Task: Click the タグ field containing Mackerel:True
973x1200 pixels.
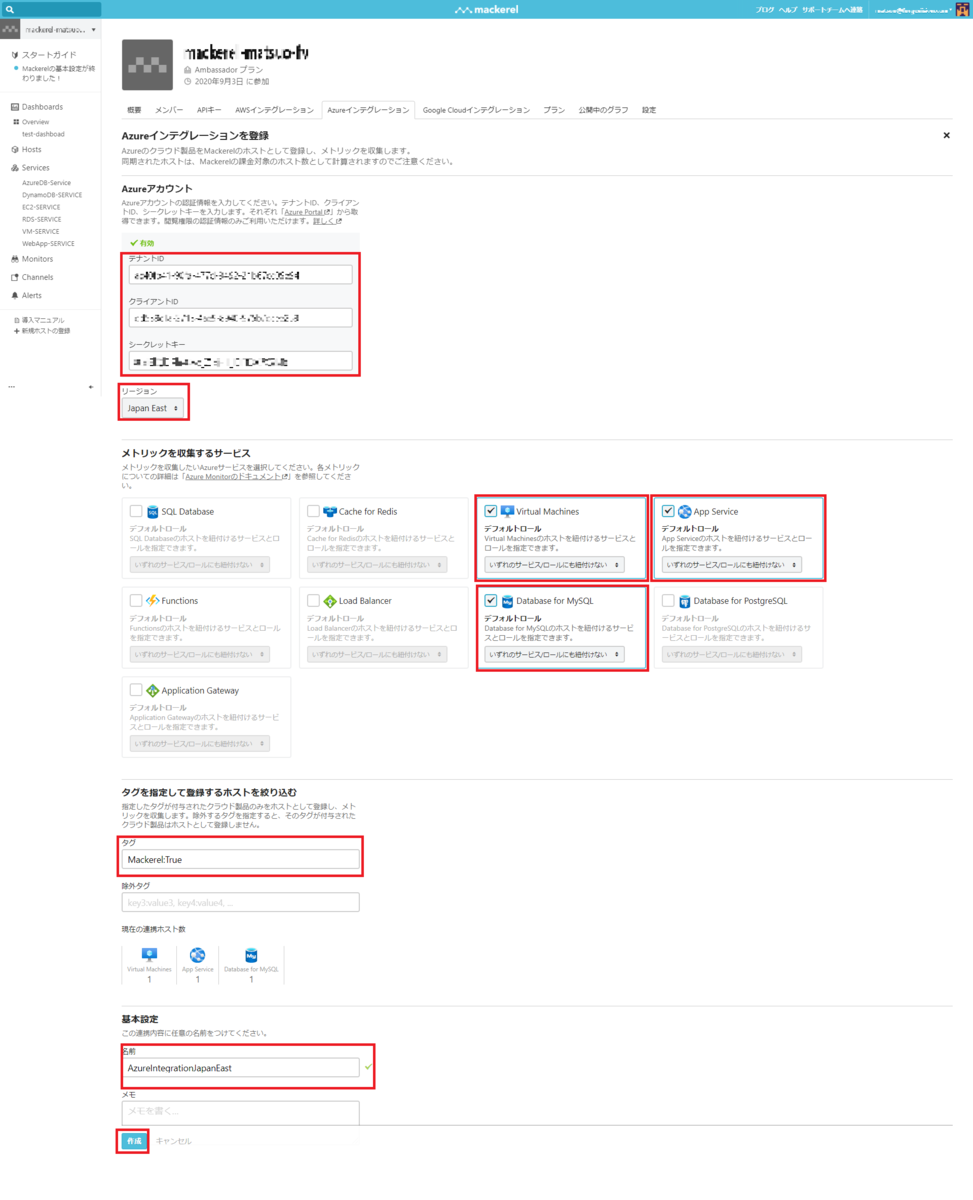Action: 240,859
